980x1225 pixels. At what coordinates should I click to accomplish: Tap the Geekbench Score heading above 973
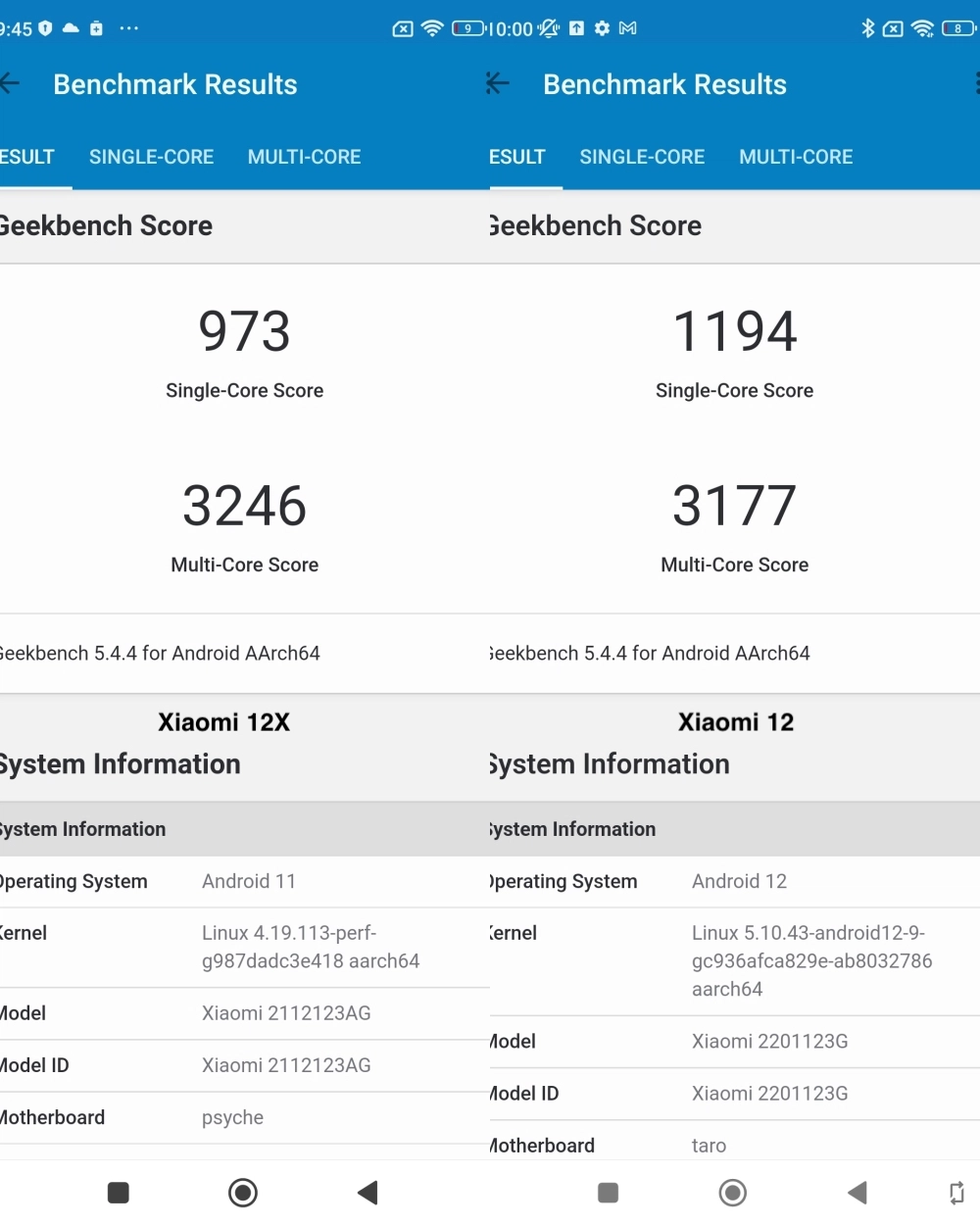click(106, 225)
